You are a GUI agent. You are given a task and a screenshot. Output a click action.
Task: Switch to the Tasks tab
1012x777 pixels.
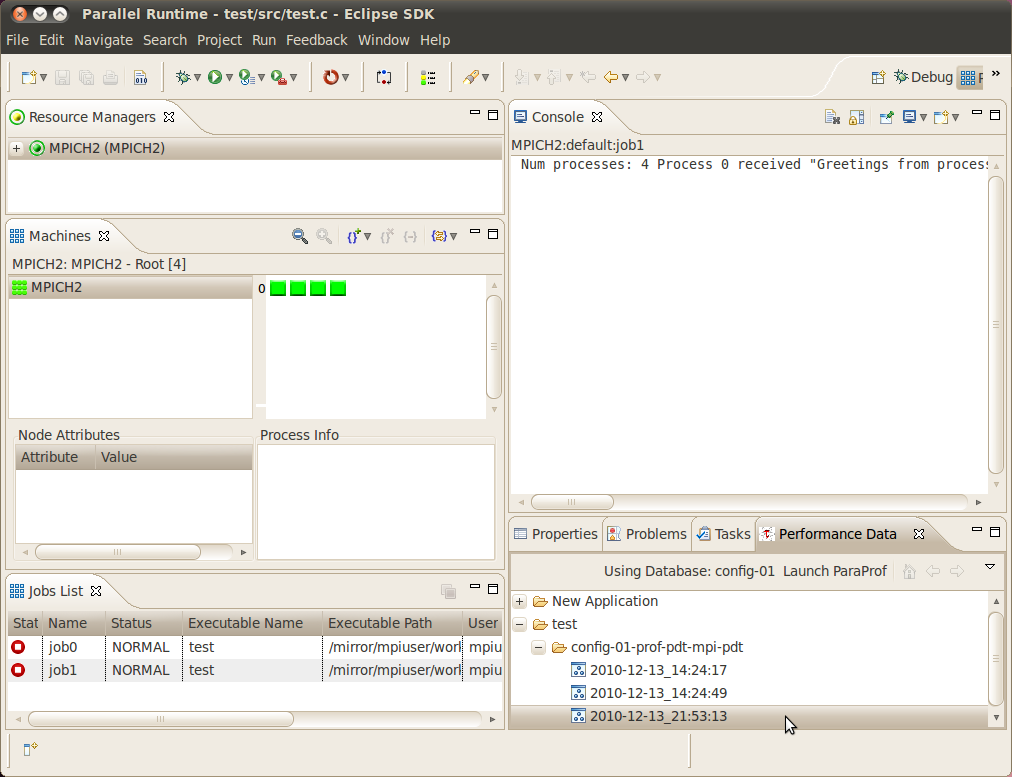[x=724, y=534]
